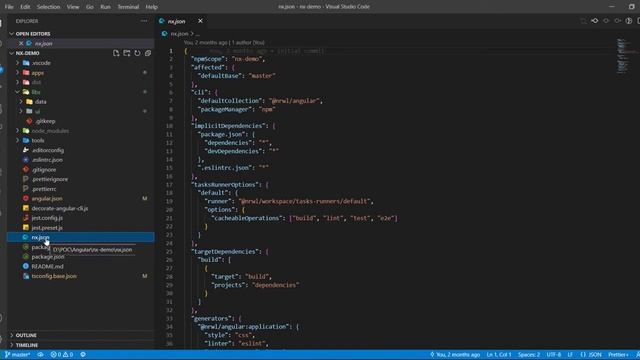Open the package.json file
Screen dimensions: 640x360
48,257
